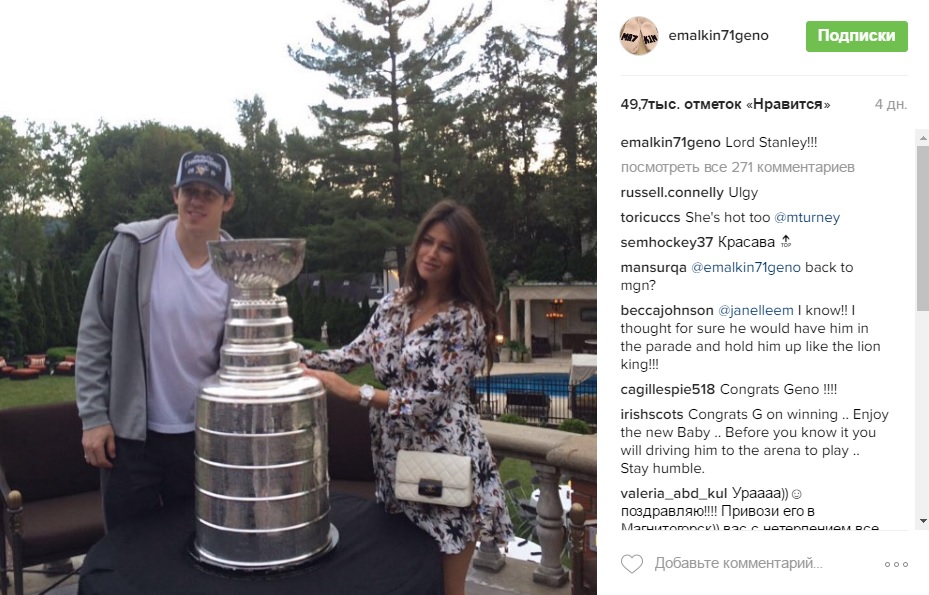The image size is (929, 595).
Task: Click the add comment input field
Action: pyautogui.click(x=738, y=564)
